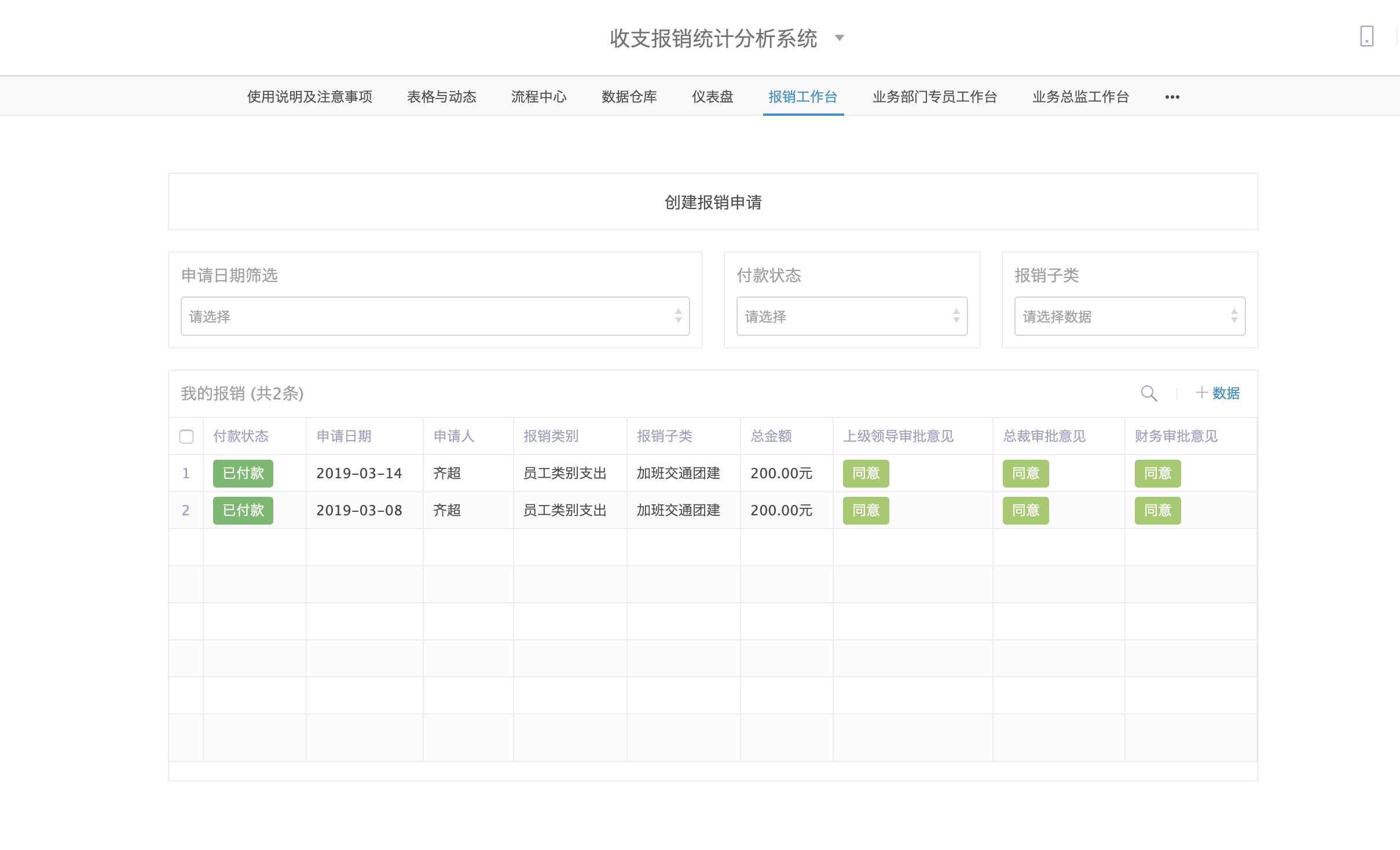The image size is (1400, 850).
Task: Open the 报销子类 data dropdown
Action: coord(1130,317)
